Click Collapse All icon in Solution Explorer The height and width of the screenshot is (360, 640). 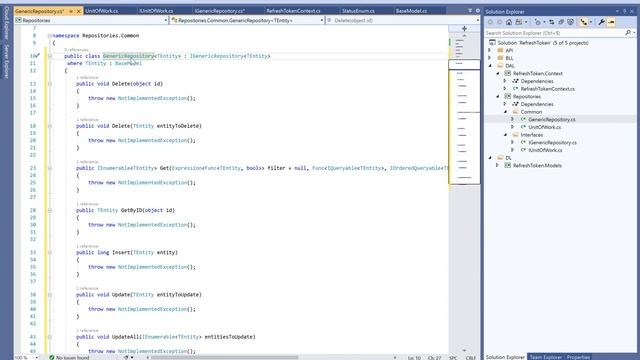point(561,22)
